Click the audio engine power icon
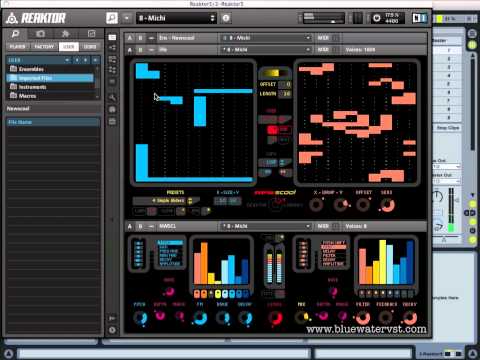The image size is (480, 360). coord(376,18)
